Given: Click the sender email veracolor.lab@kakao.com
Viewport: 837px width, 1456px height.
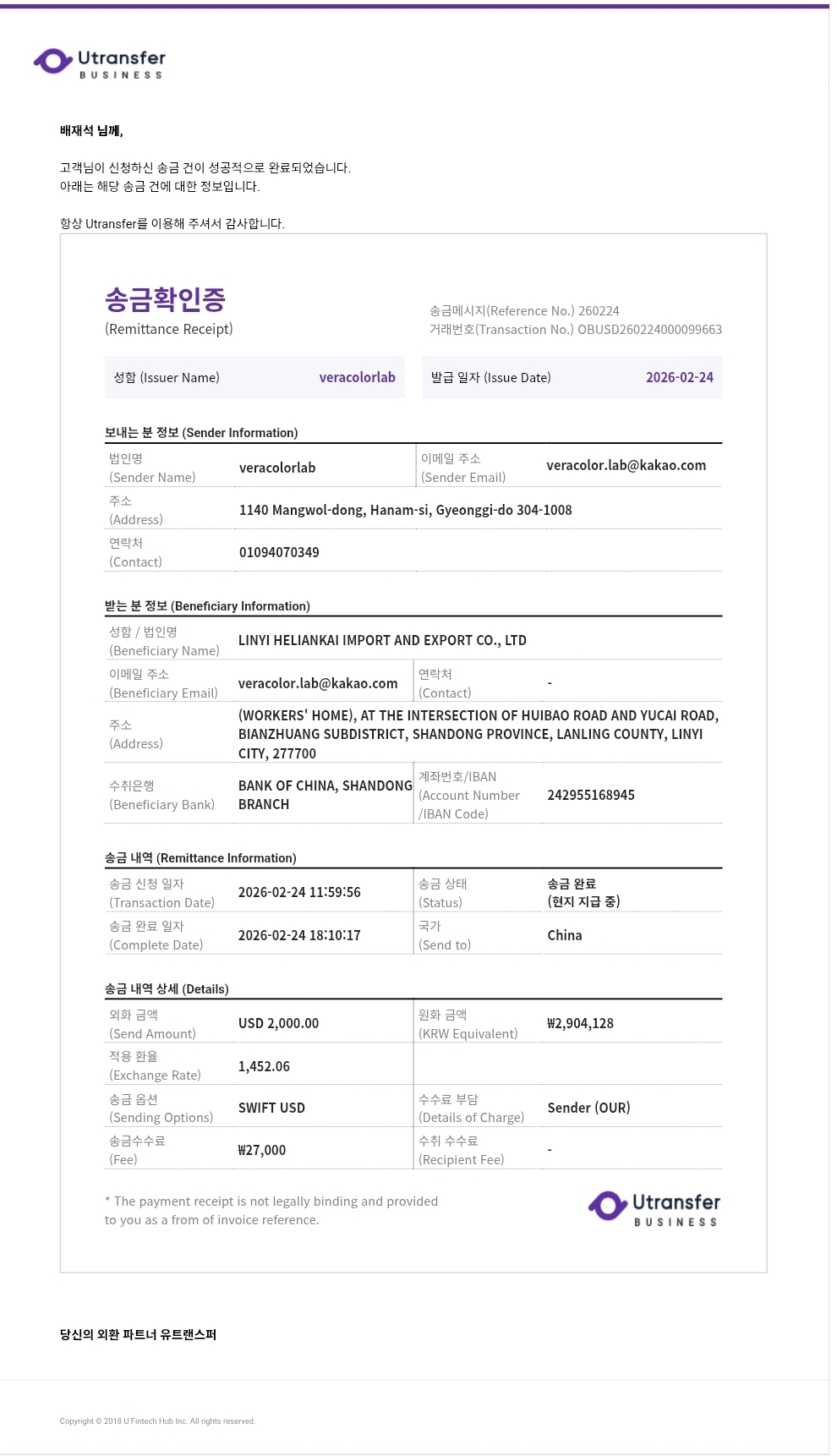Looking at the screenshot, I should click(626, 466).
